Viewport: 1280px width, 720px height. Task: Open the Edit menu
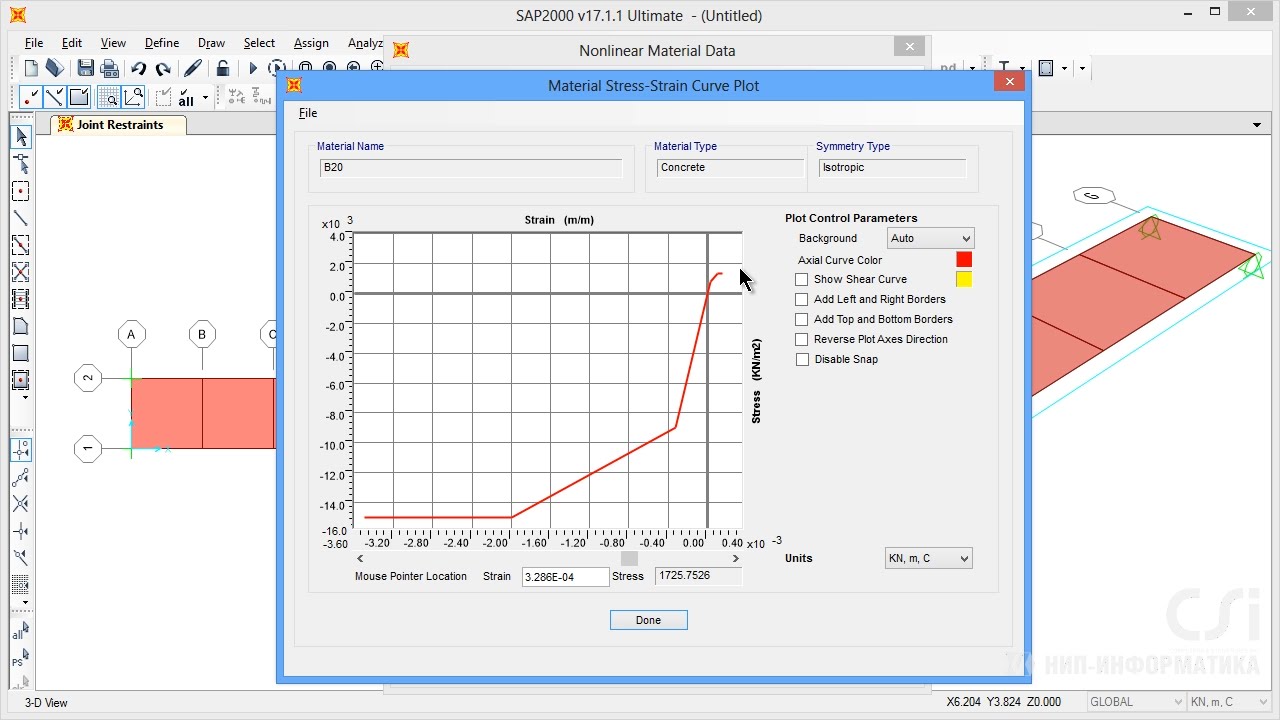tap(72, 43)
